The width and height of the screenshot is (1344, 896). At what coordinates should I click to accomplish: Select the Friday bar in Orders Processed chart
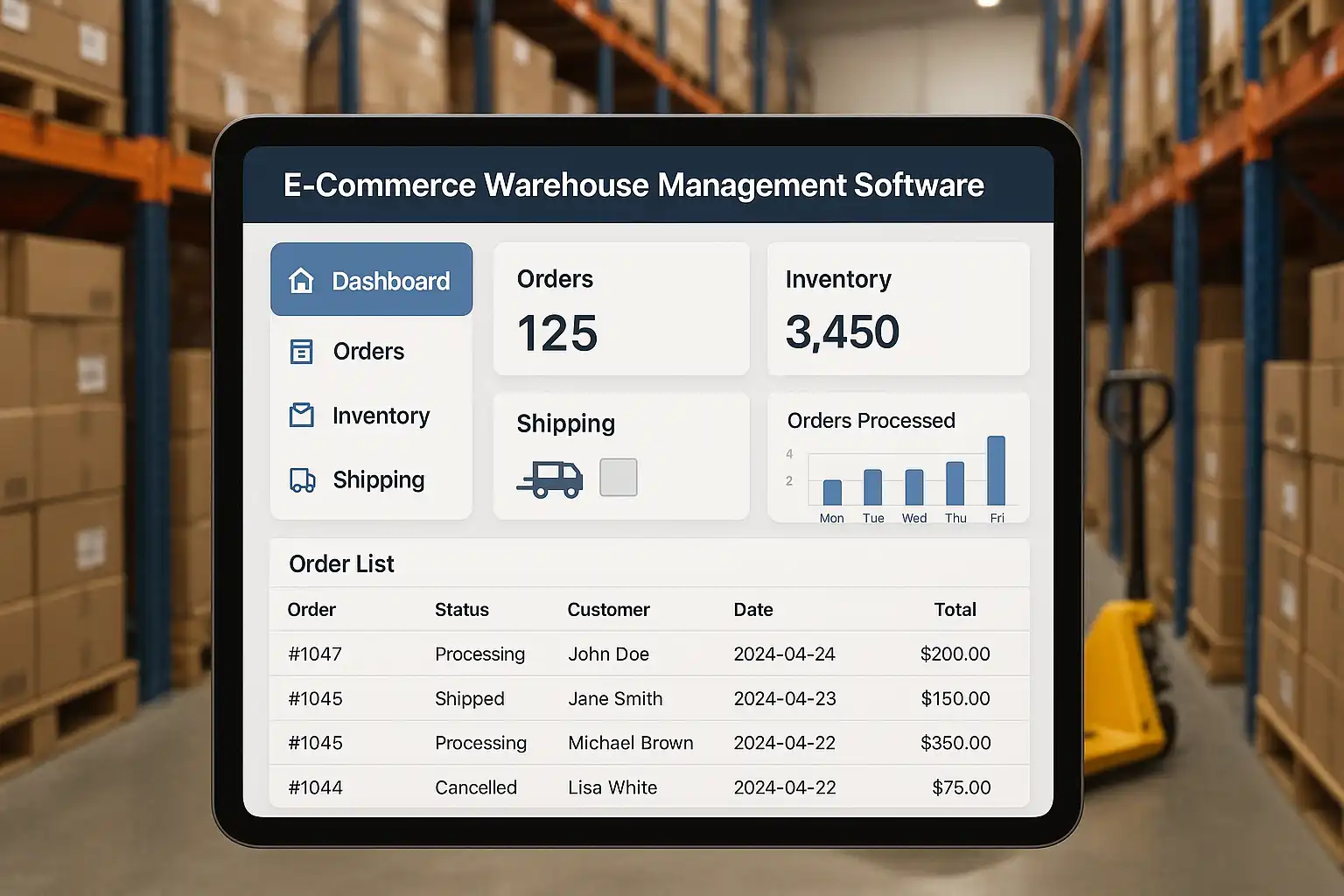coord(996,471)
